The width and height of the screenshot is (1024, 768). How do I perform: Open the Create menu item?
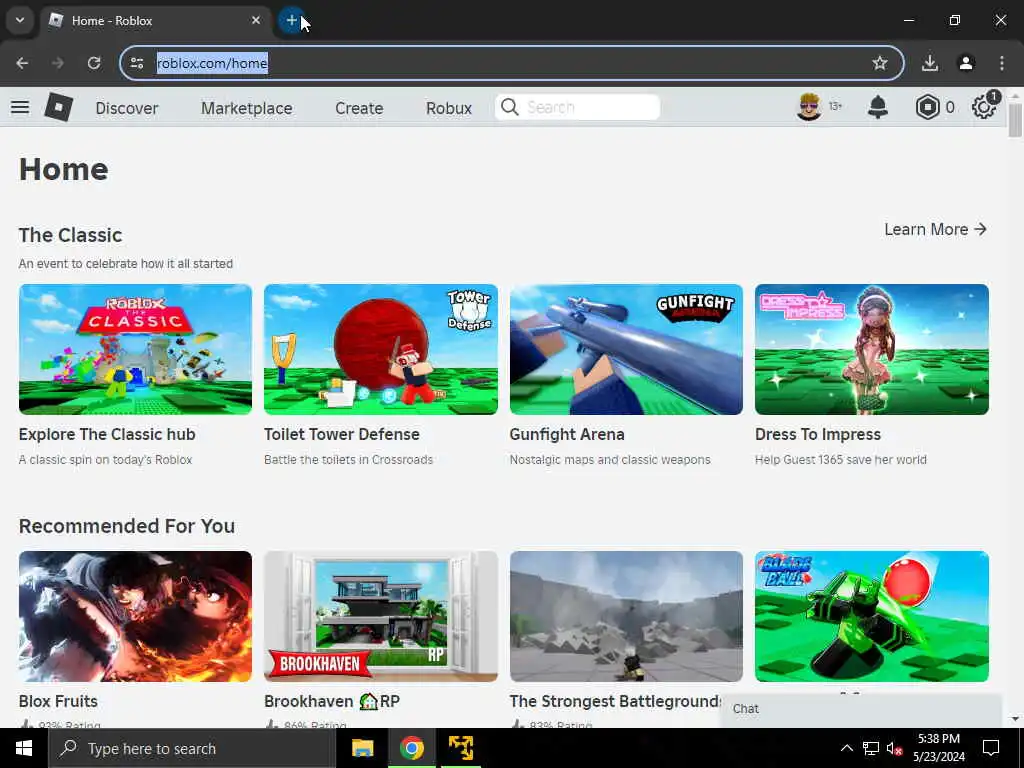[359, 108]
